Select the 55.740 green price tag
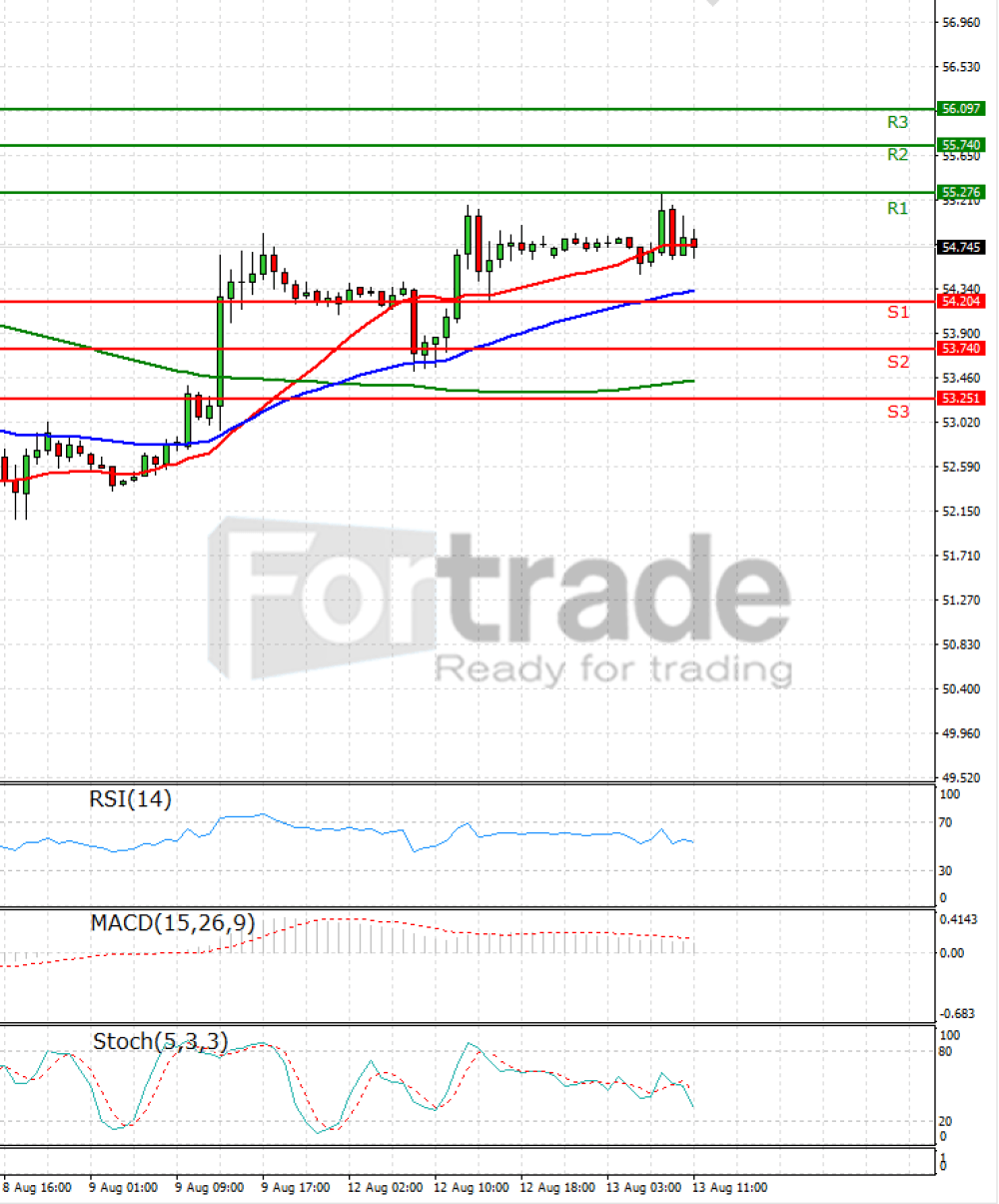The height and width of the screenshot is (1204, 999). (961, 145)
